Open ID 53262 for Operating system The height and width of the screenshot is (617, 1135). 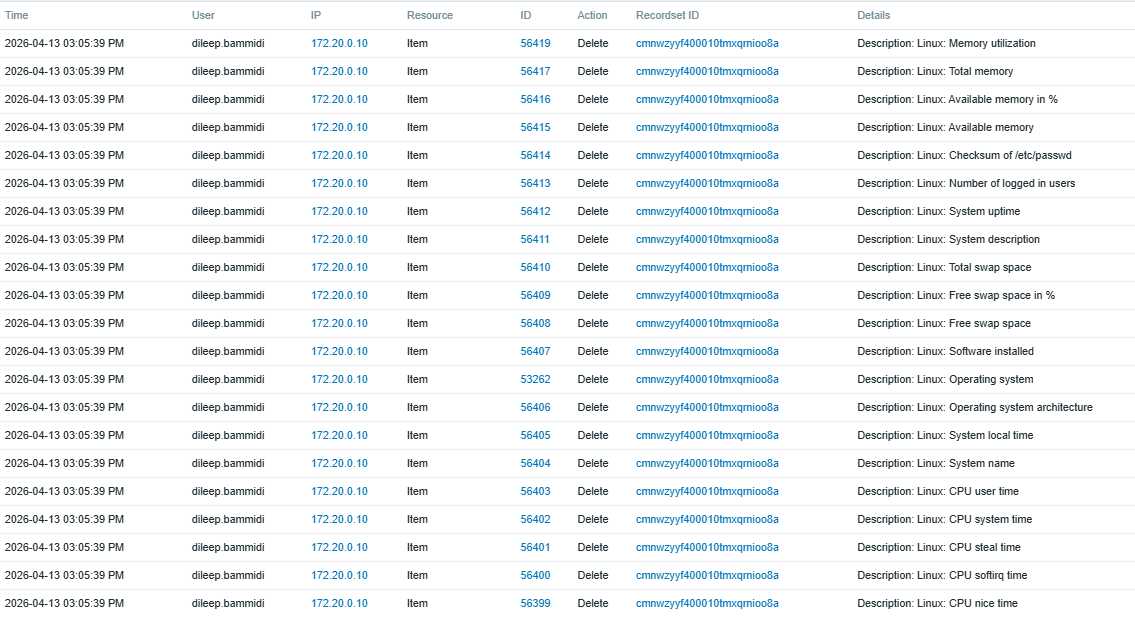pos(535,380)
